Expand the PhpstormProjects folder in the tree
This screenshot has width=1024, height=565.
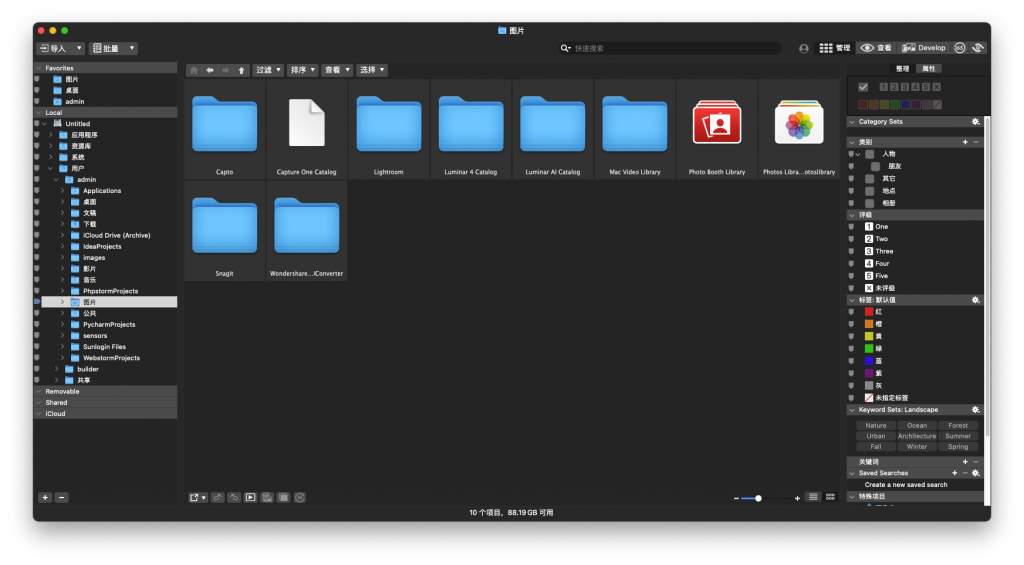(x=63, y=291)
